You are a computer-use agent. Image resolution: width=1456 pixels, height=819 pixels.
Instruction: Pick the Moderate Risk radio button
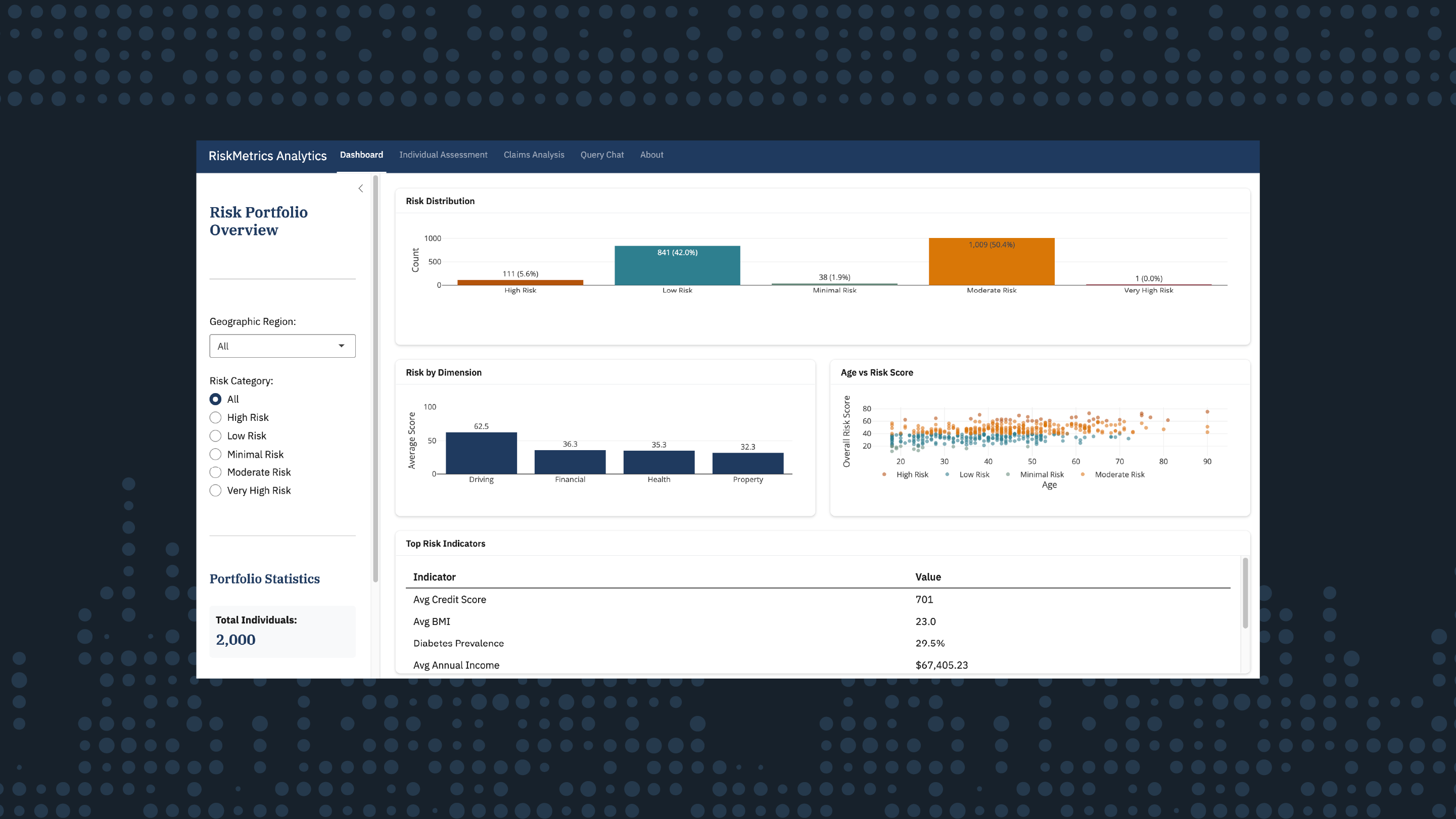pyautogui.click(x=215, y=472)
